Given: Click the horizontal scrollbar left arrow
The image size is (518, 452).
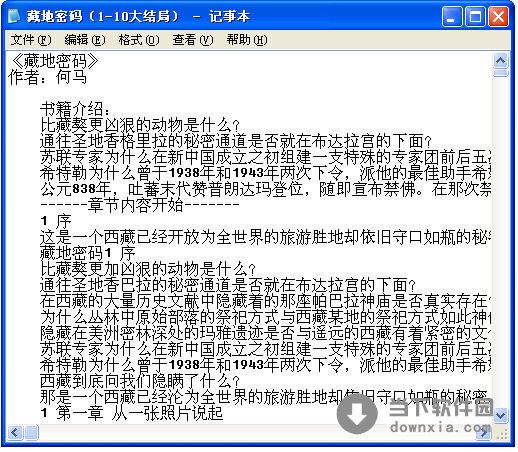Looking at the screenshot, I should point(15,433).
